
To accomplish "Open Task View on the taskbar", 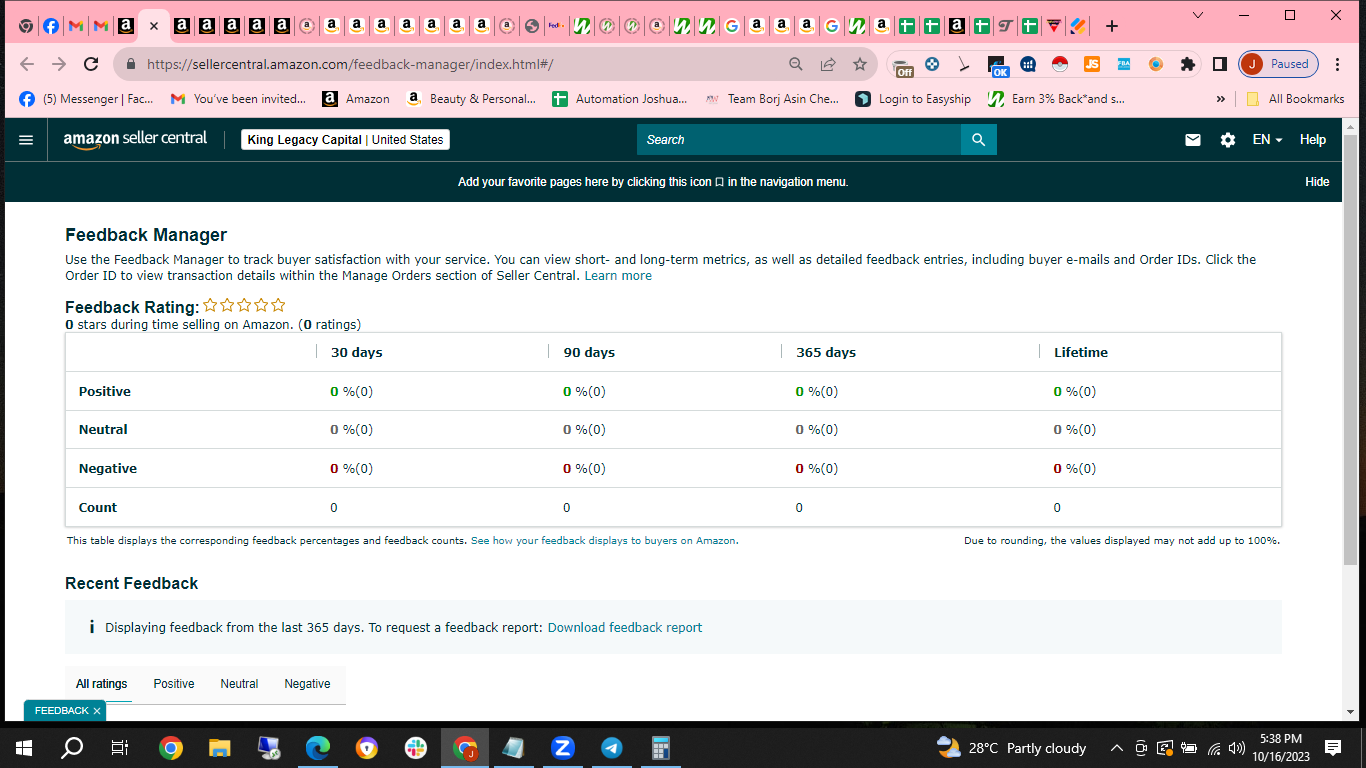I will coord(121,748).
